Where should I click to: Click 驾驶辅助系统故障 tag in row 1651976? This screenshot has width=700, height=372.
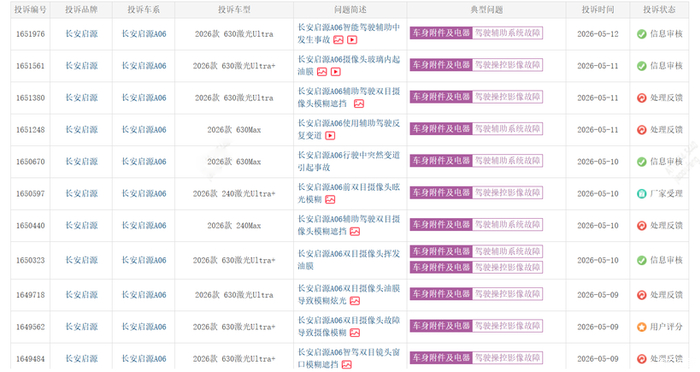508,33
